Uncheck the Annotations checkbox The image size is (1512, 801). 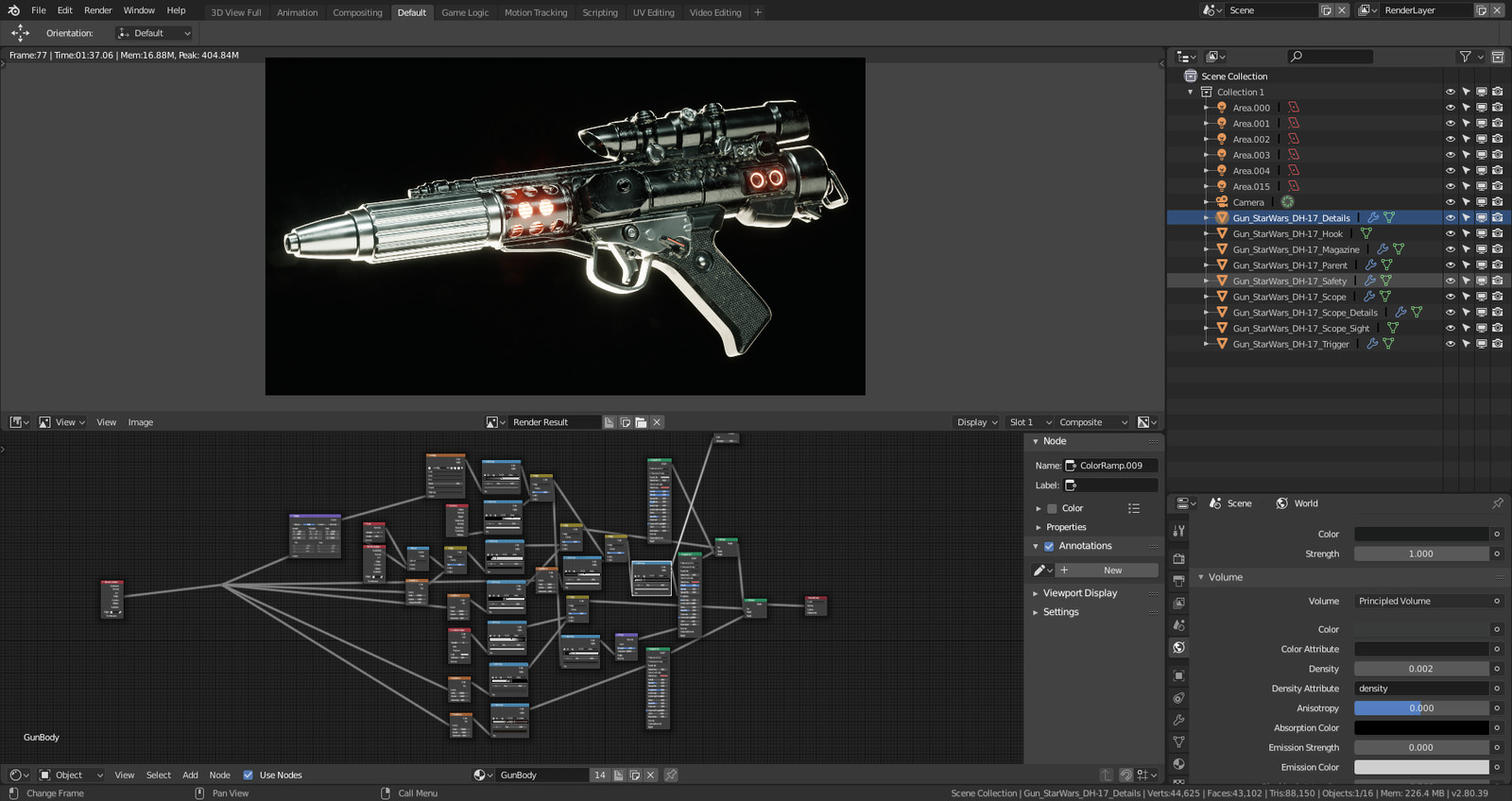(1048, 546)
